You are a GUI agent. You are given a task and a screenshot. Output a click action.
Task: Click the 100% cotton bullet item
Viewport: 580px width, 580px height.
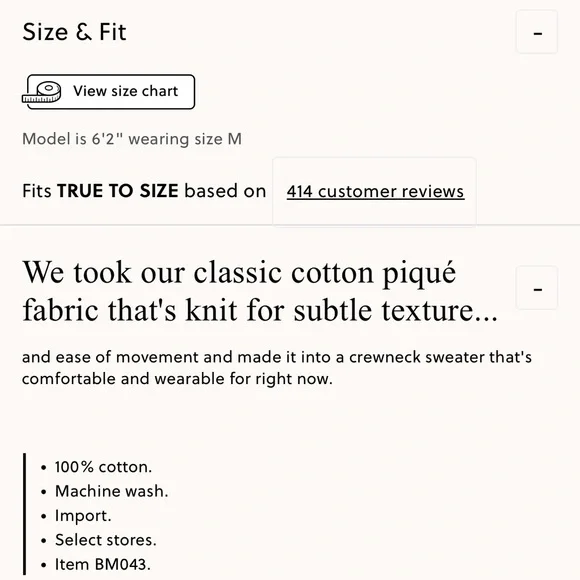(x=103, y=467)
